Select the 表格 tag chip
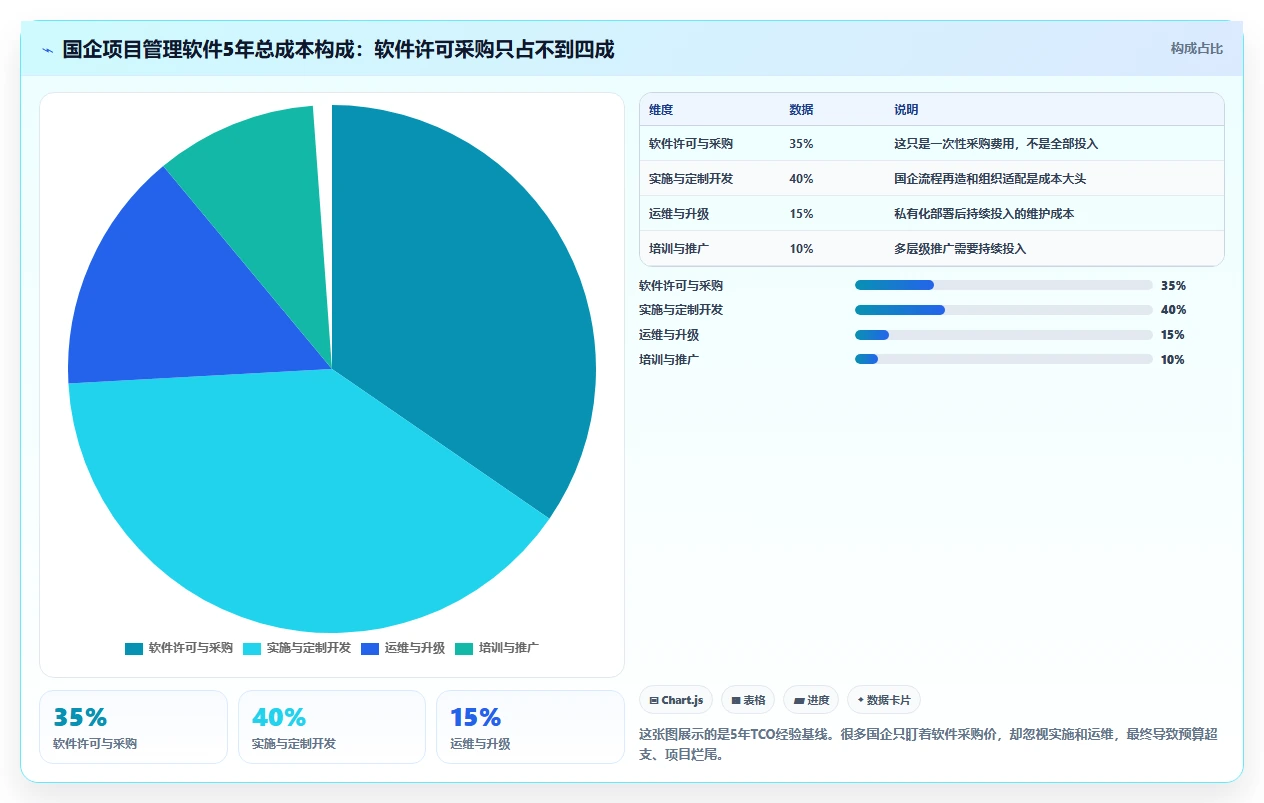Image resolution: width=1264 pixels, height=803 pixels. (x=748, y=700)
